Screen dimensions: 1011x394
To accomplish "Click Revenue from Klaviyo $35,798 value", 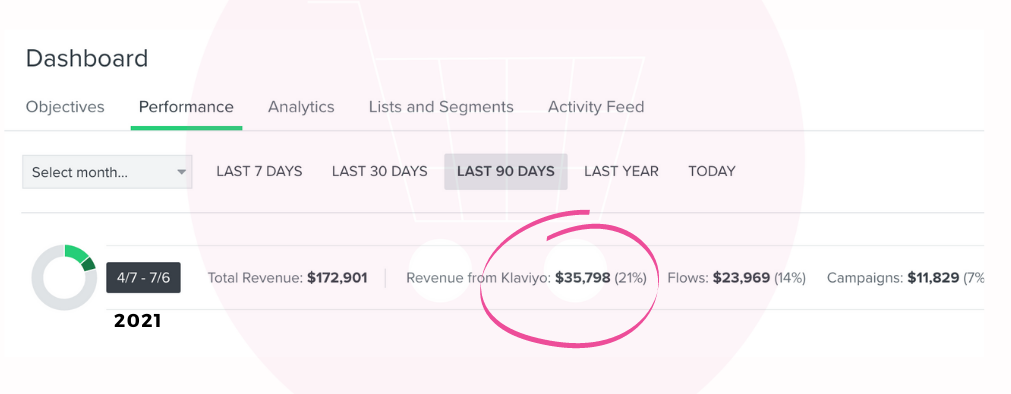I will (583, 278).
